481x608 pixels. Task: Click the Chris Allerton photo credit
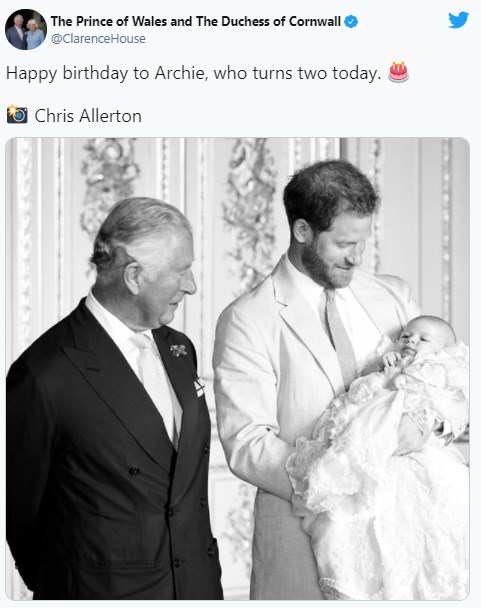tap(88, 116)
